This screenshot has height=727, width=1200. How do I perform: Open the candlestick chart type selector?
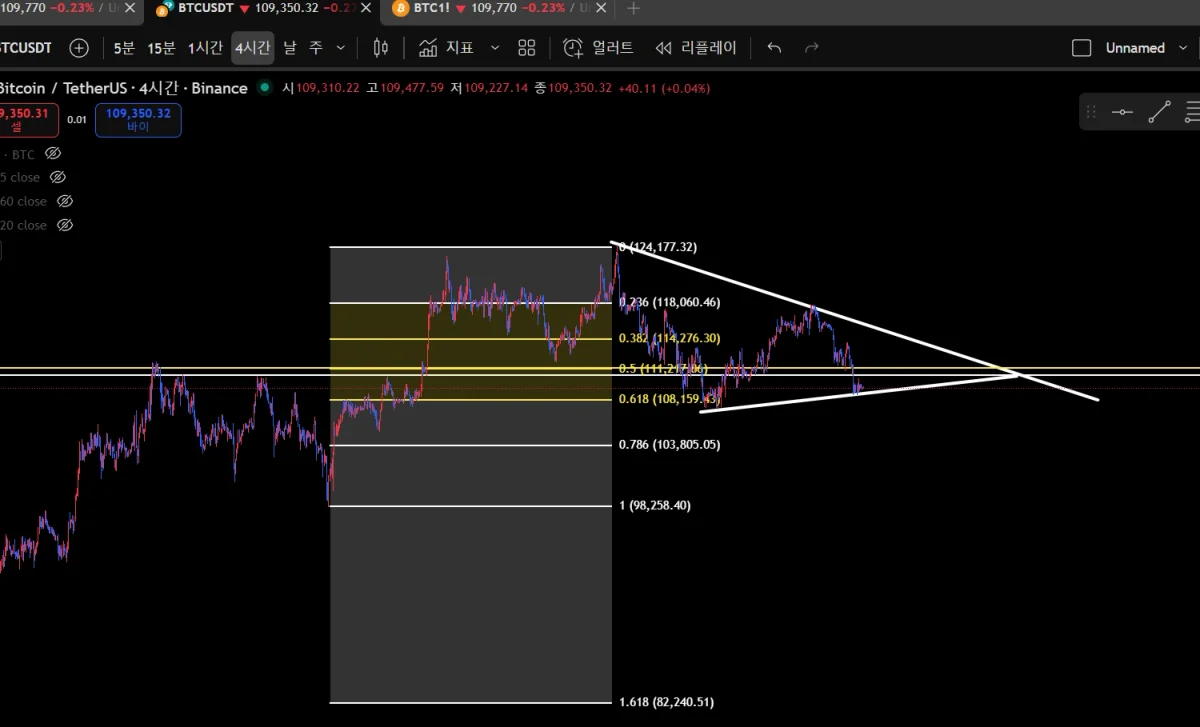(x=381, y=48)
